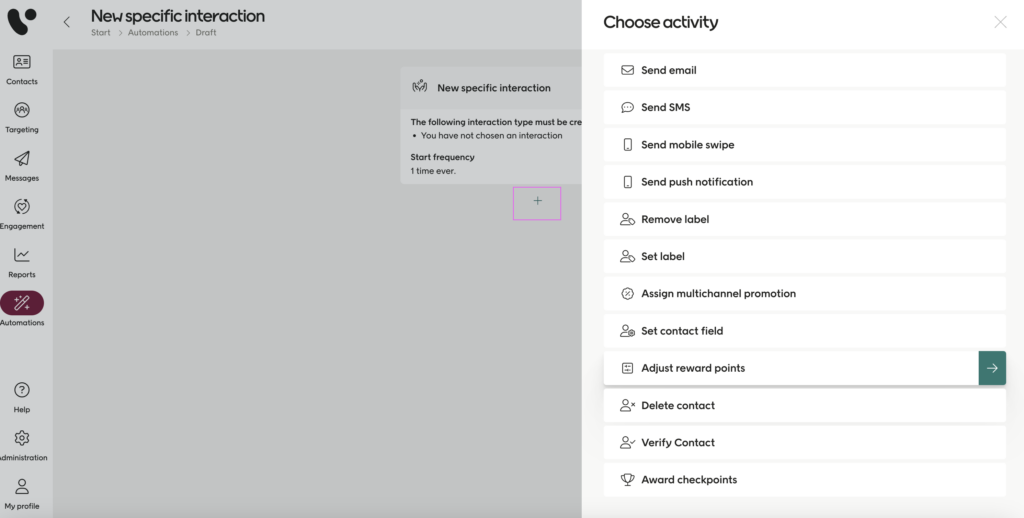Select the Set label activity
The image size is (1024, 518).
pyautogui.click(x=662, y=257)
